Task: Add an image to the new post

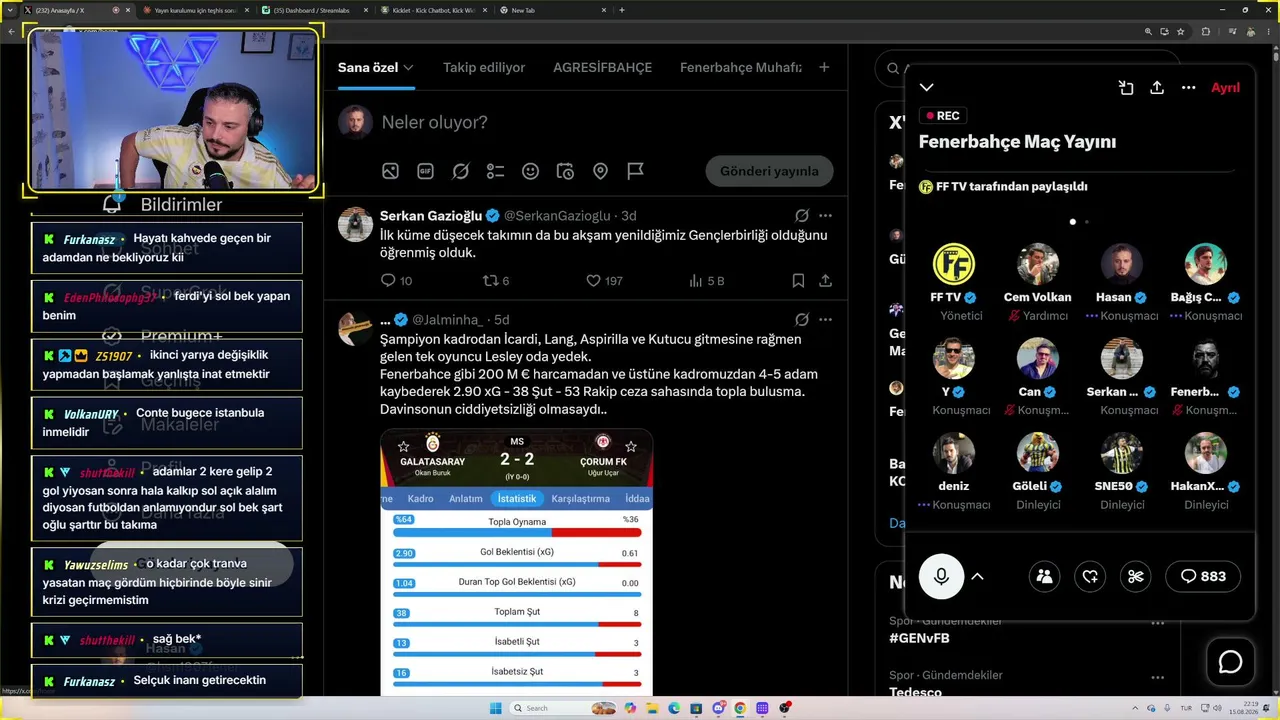Action: pyautogui.click(x=391, y=171)
